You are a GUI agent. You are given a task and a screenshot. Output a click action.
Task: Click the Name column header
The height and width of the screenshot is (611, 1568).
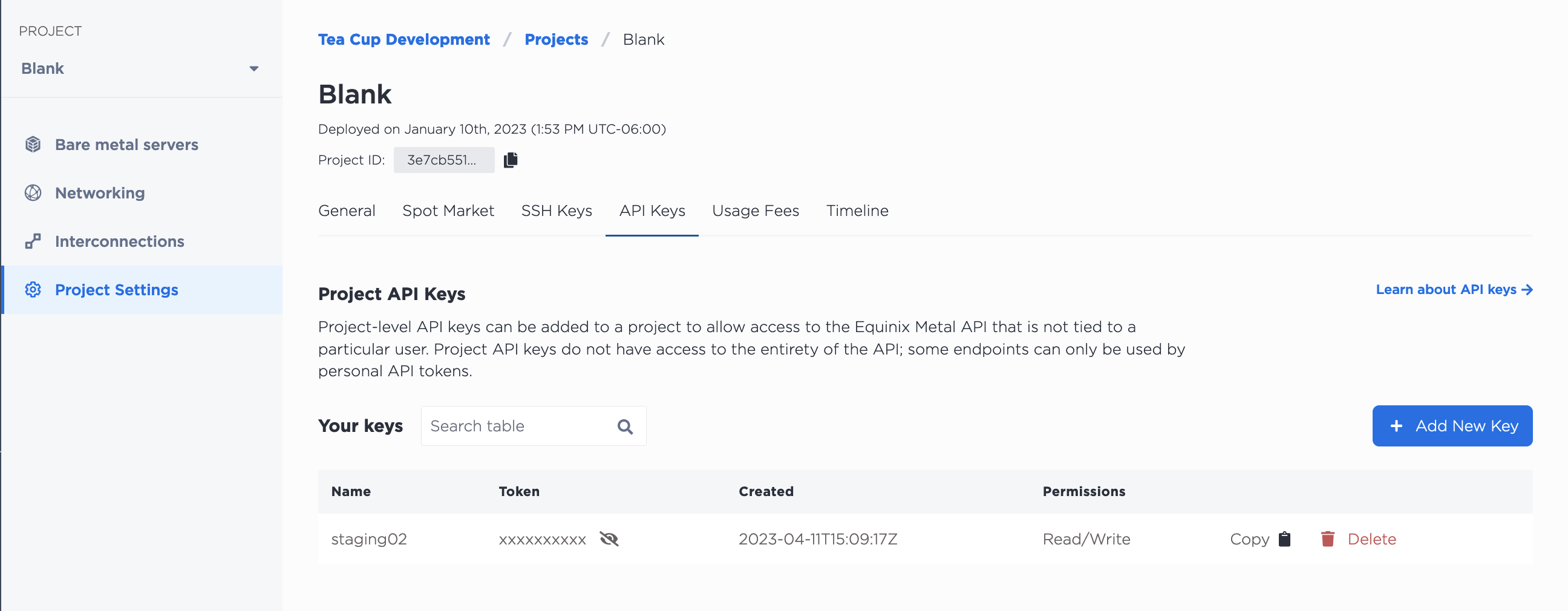(x=351, y=492)
